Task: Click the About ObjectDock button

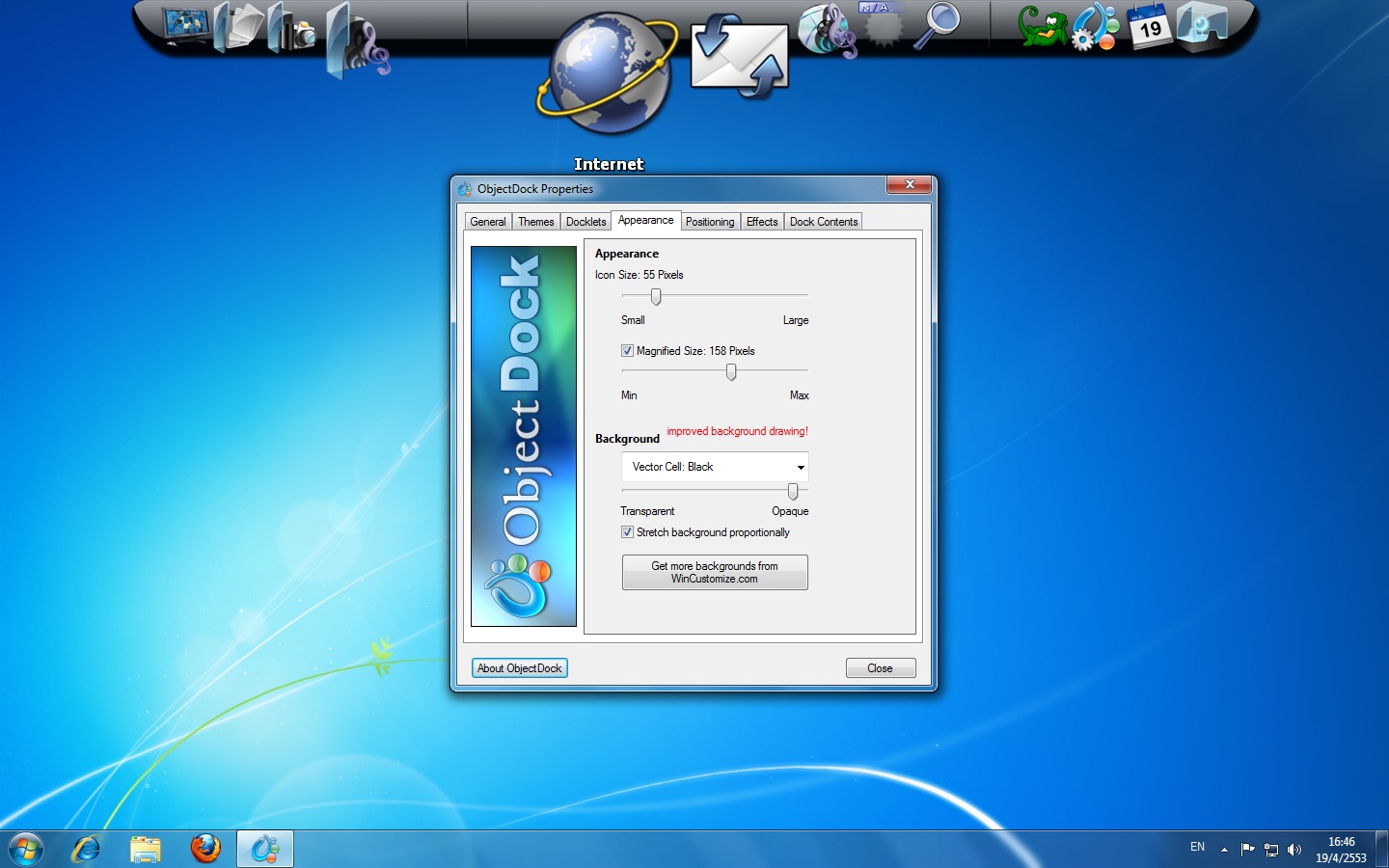Action: click(519, 667)
